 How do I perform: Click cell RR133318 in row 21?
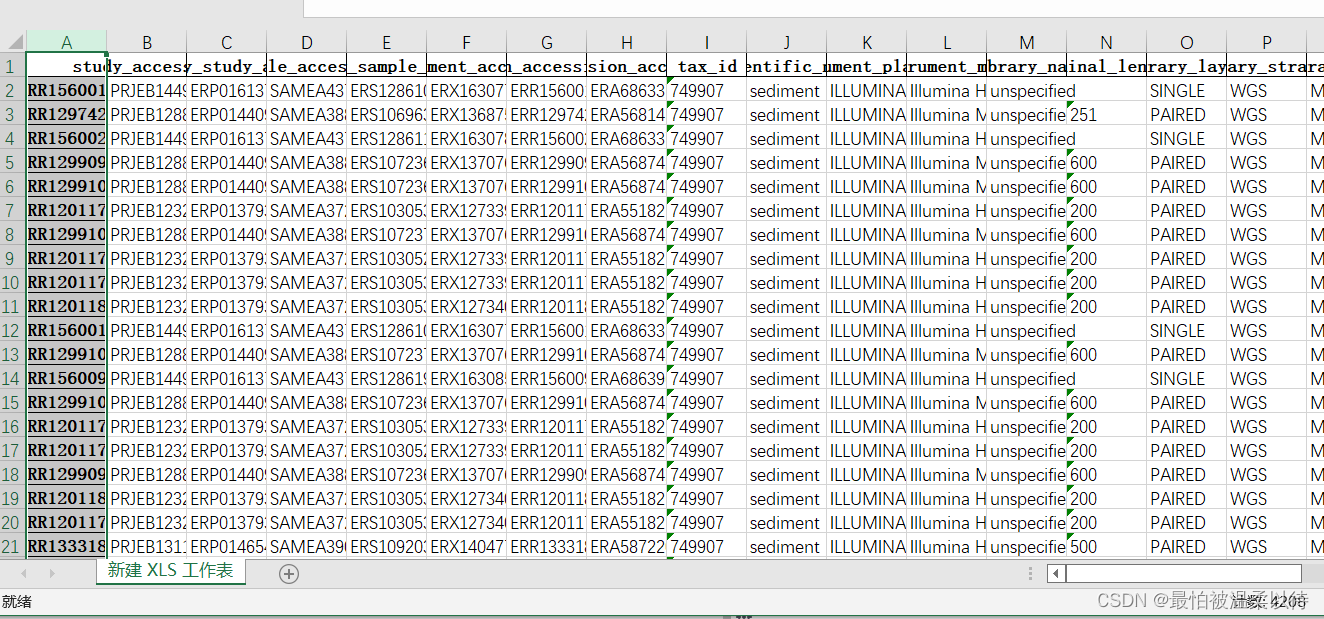pos(66,546)
